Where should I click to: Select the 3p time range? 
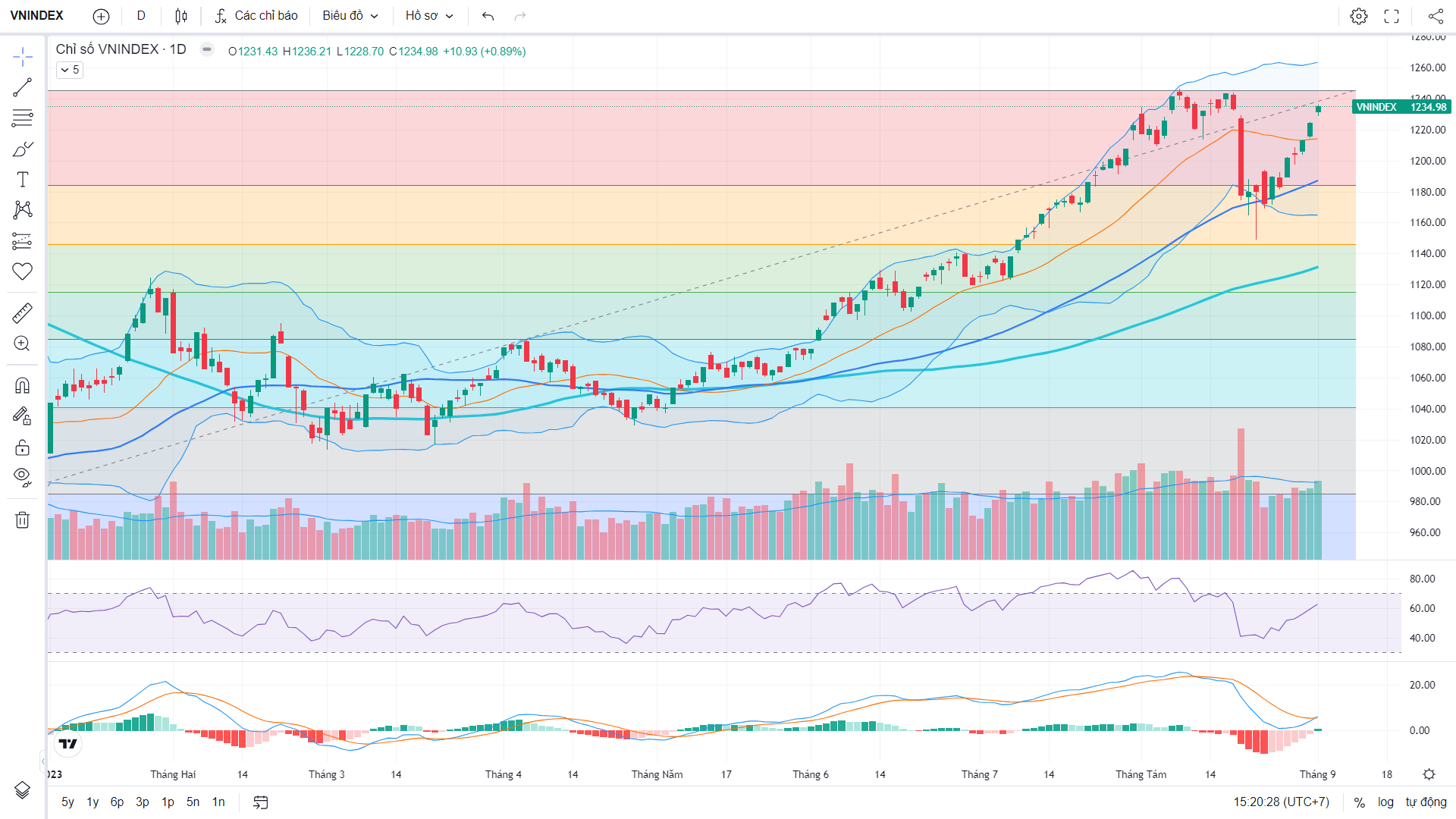(143, 802)
